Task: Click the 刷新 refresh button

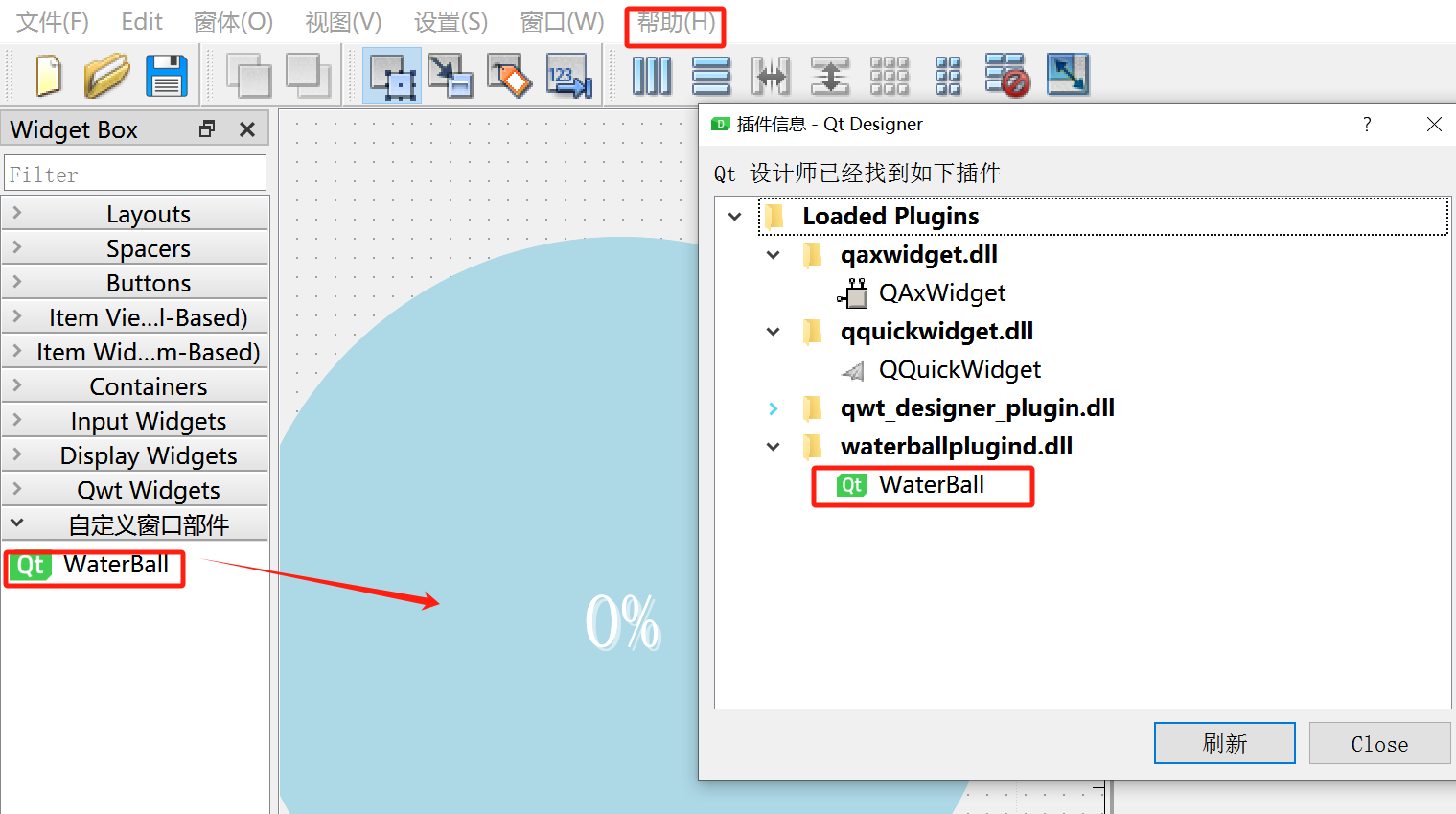Action: point(1225,743)
